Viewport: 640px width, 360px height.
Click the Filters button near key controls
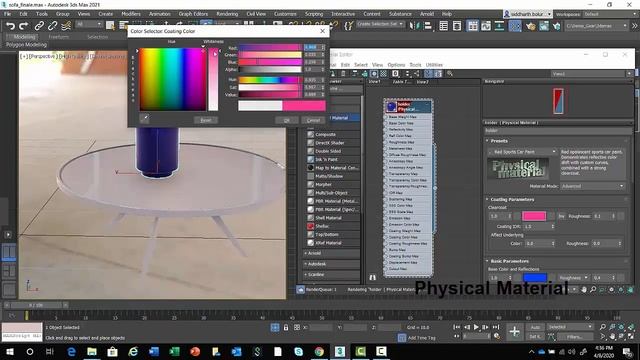click(575, 337)
